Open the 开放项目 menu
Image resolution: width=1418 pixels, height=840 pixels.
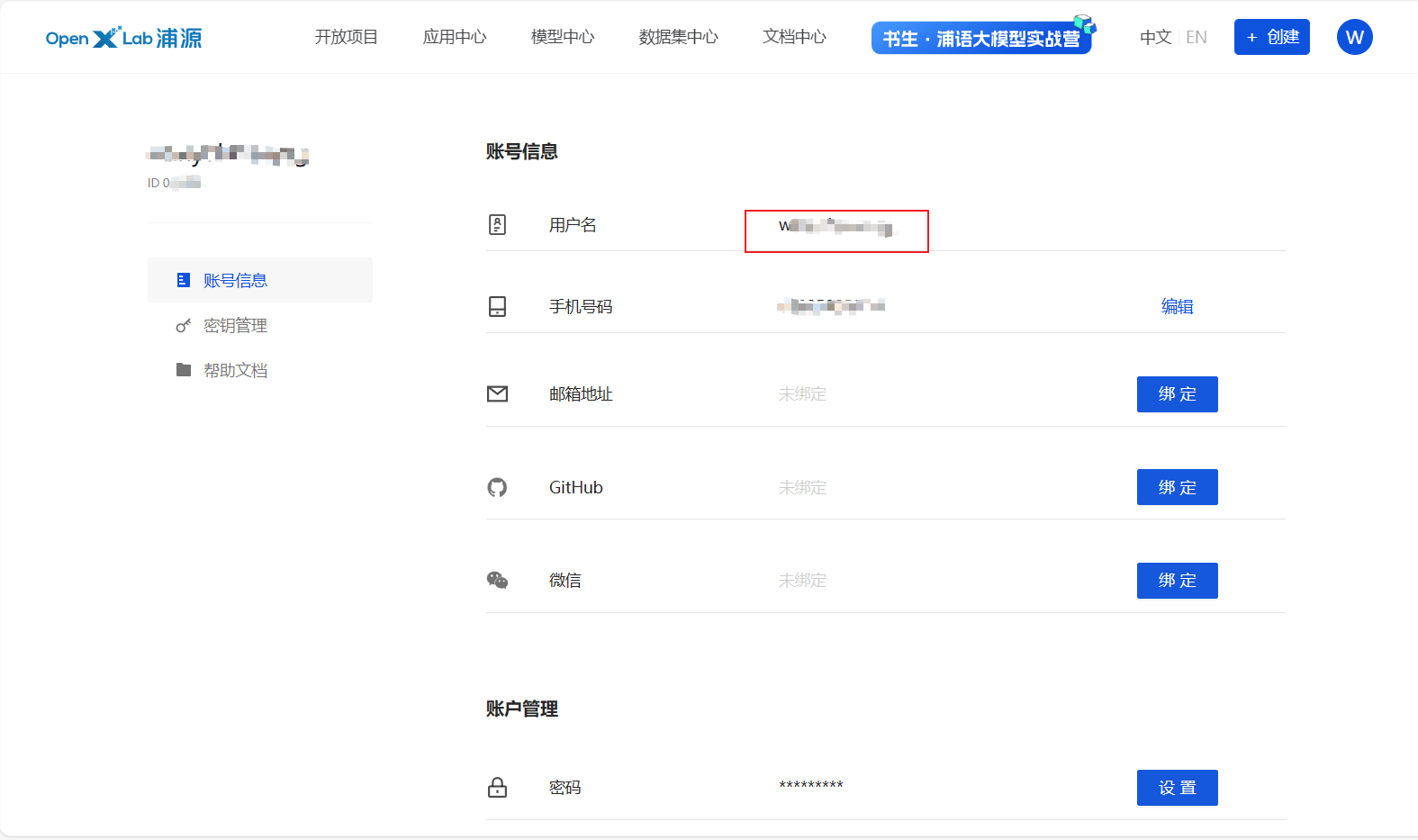pos(346,37)
